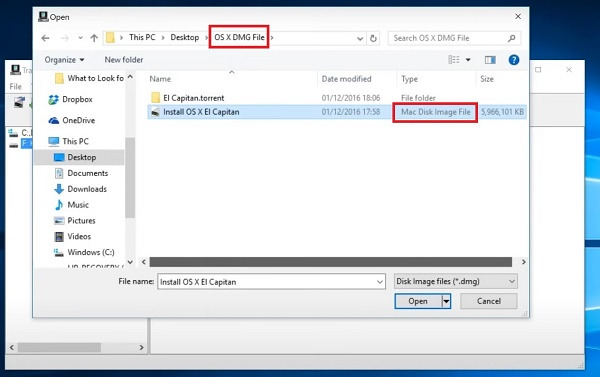This screenshot has height=377, width=600.
Task: Click the 01/12/2016 18:06 date cell
Action: click(x=351, y=98)
